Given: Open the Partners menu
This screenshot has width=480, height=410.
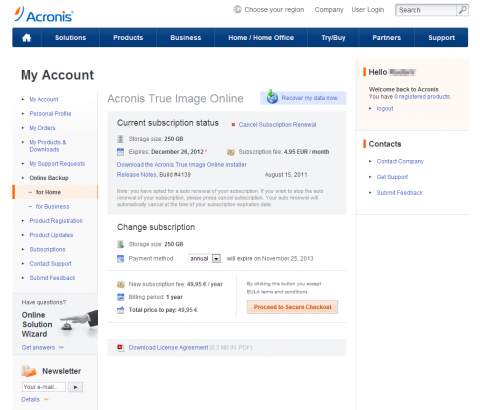Looking at the screenshot, I should click(387, 38).
